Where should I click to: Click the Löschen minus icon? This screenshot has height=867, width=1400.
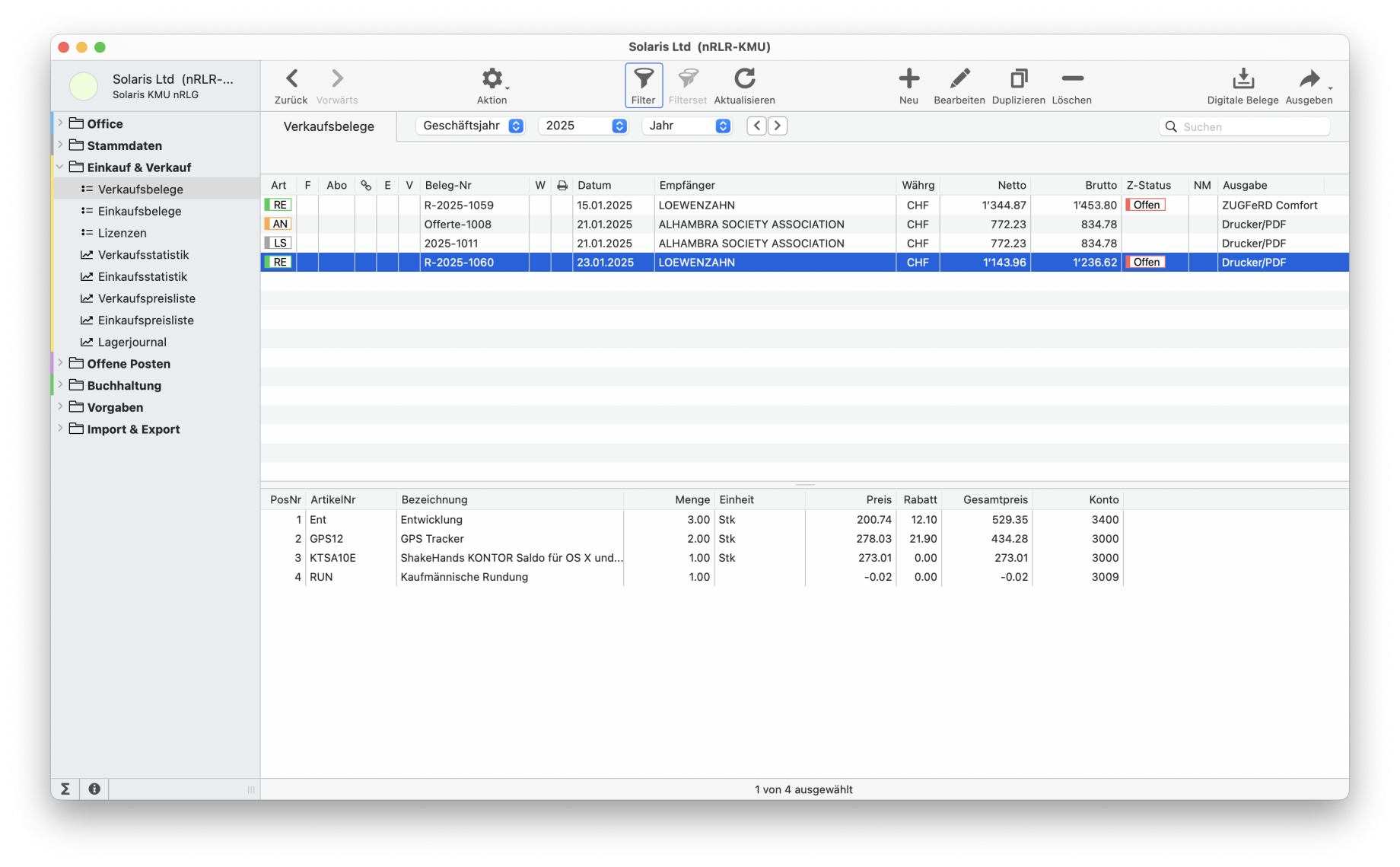[x=1071, y=79]
